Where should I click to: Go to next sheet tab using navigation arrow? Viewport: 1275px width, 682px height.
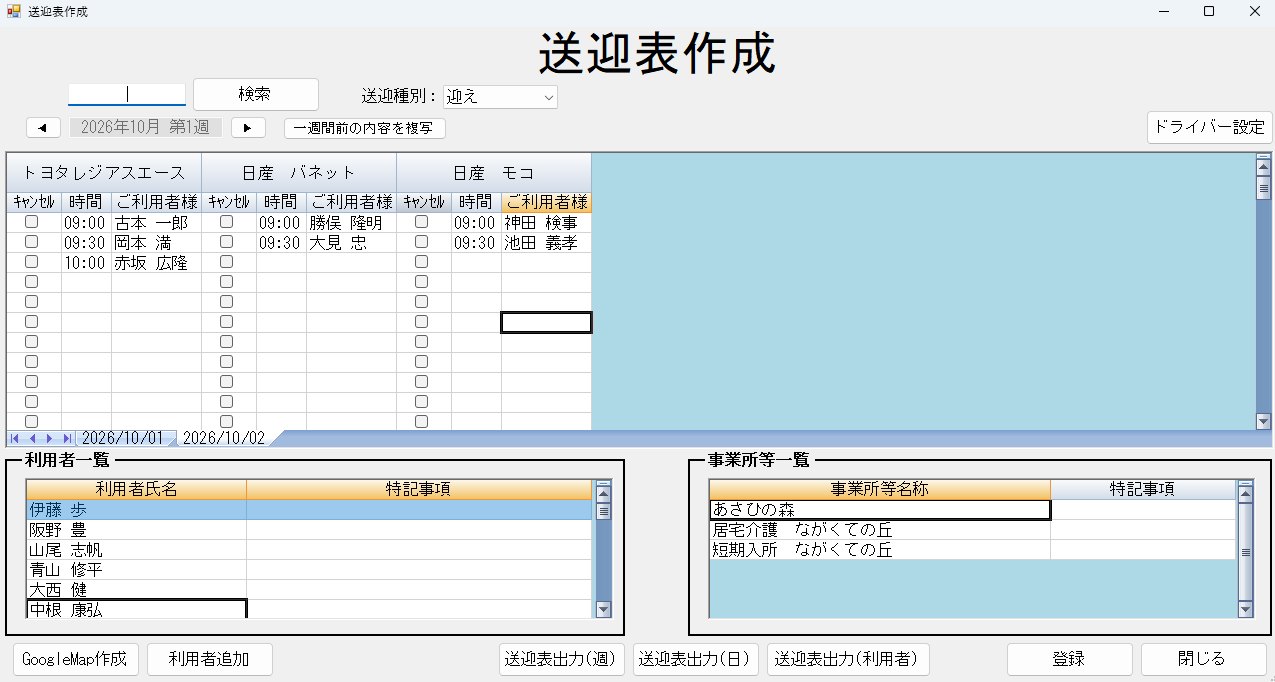point(49,439)
